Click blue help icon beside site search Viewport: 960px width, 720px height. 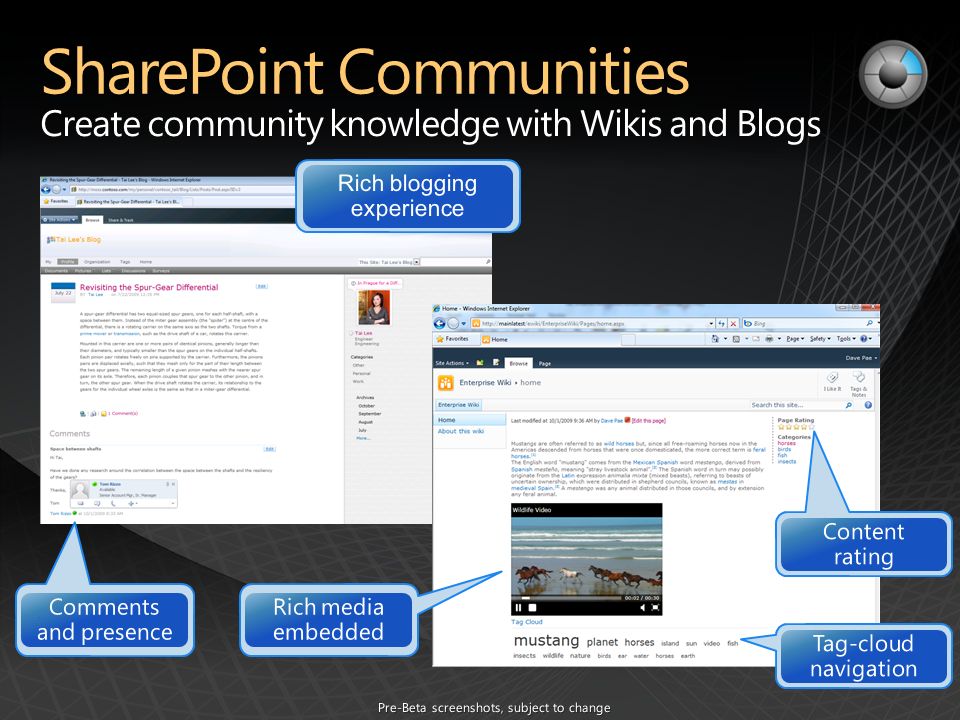click(868, 405)
